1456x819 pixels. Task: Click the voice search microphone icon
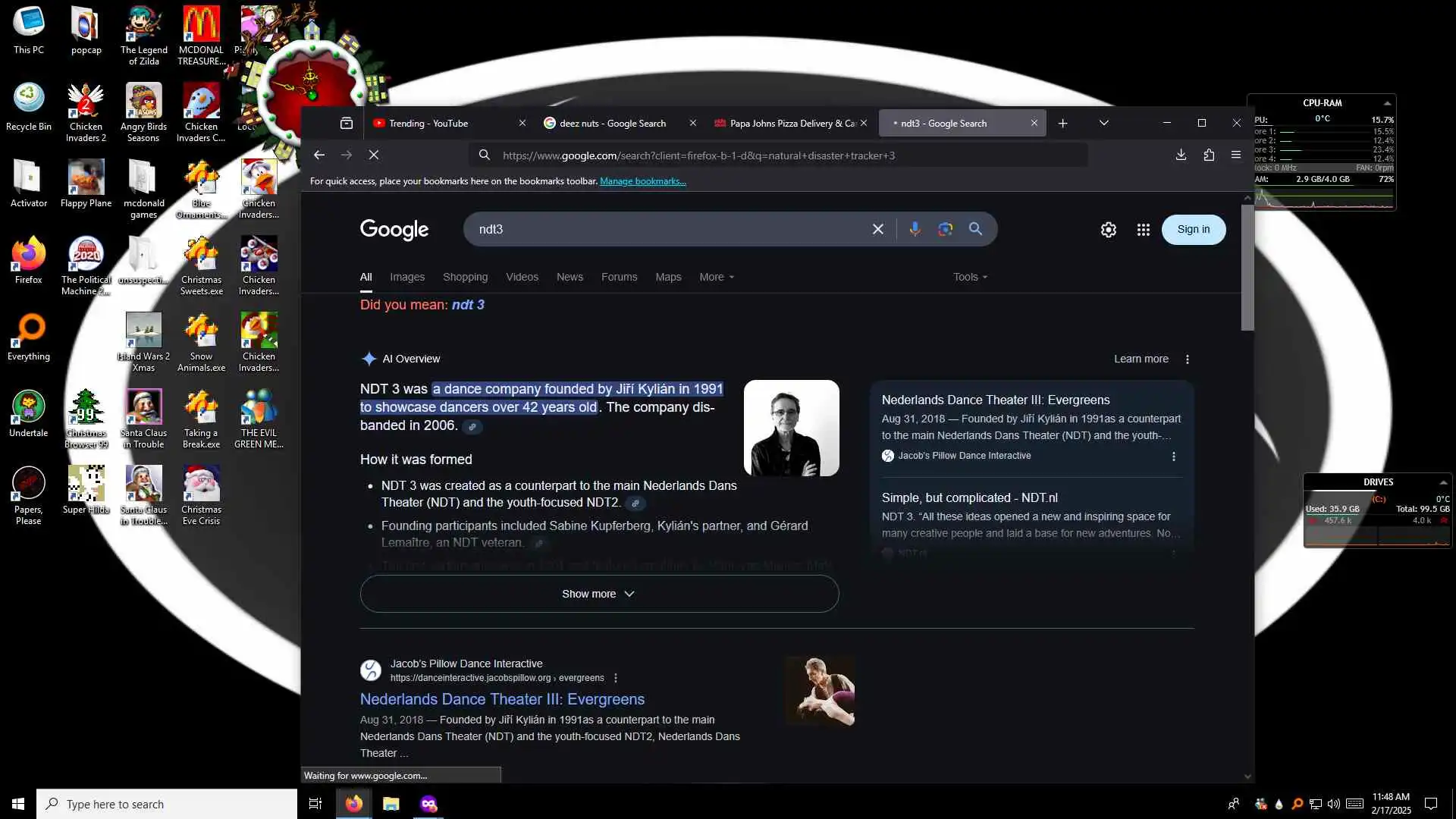[915, 229]
